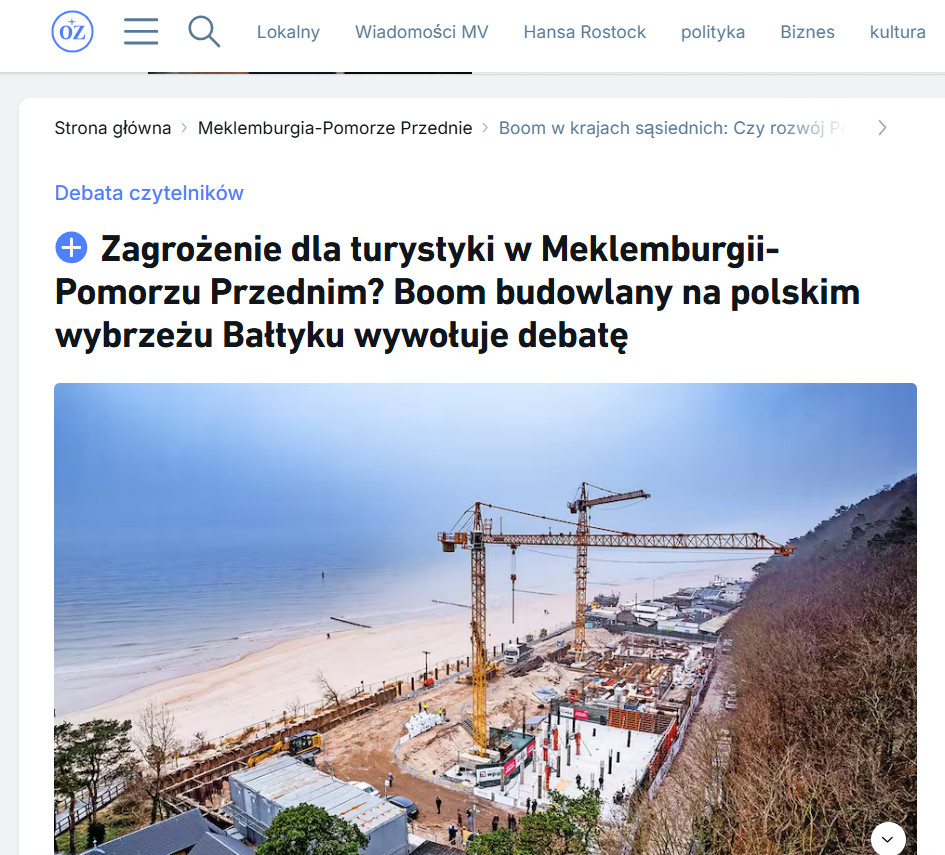Select the kultura menu item
Image resolution: width=945 pixels, height=855 pixels.
click(x=897, y=32)
